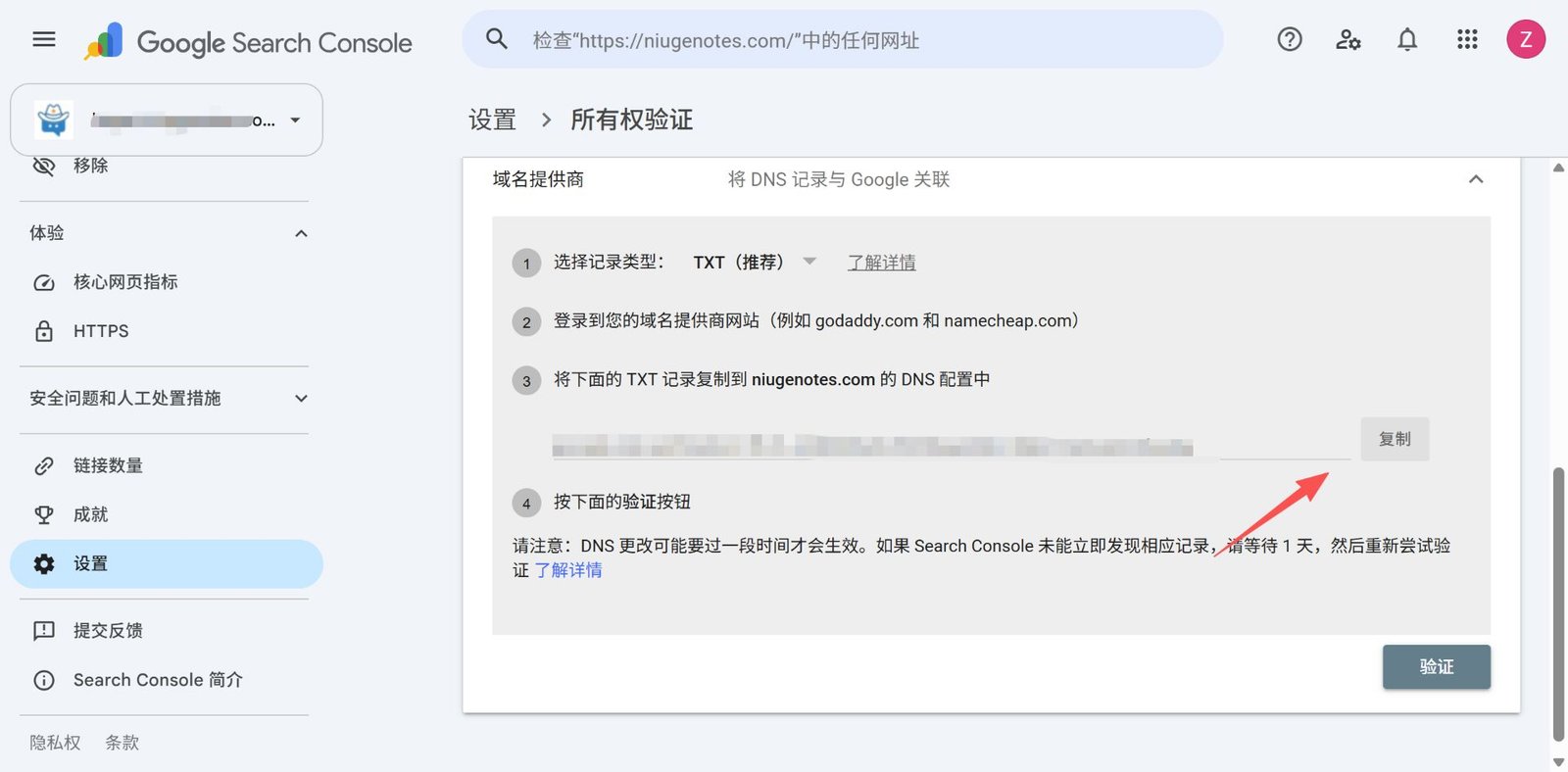Open Search Console 简介
The image size is (1568, 772).
click(158, 680)
